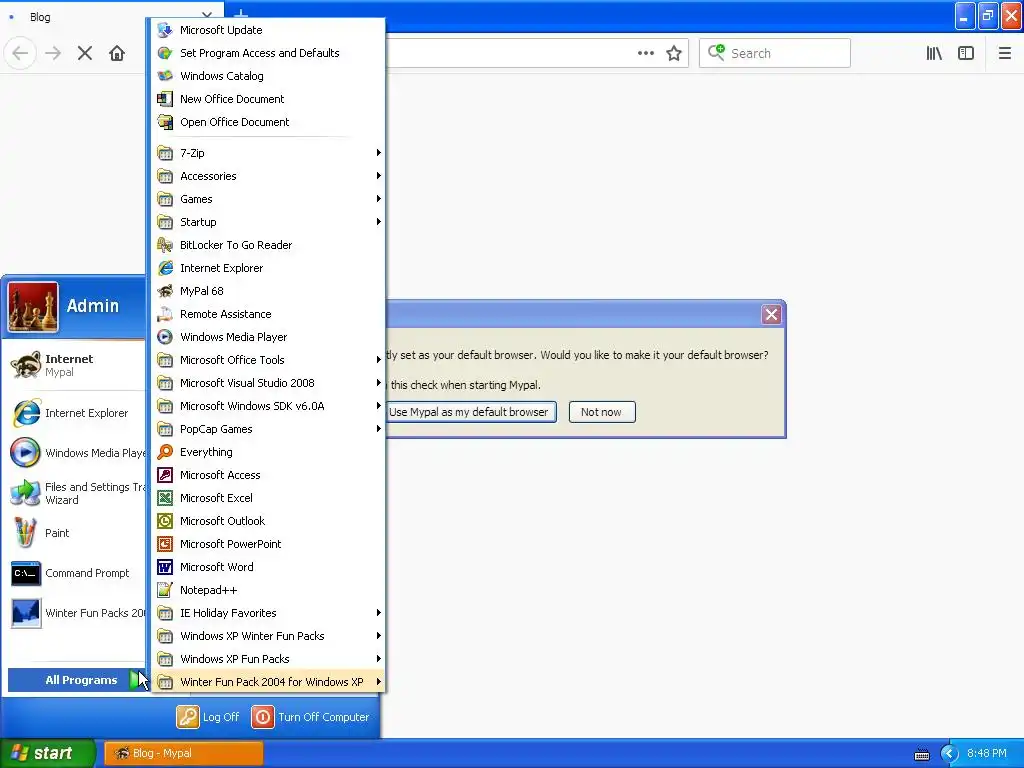1024x768 pixels.
Task: Open the Windows XP Fun Packs folder
Action: click(268, 659)
